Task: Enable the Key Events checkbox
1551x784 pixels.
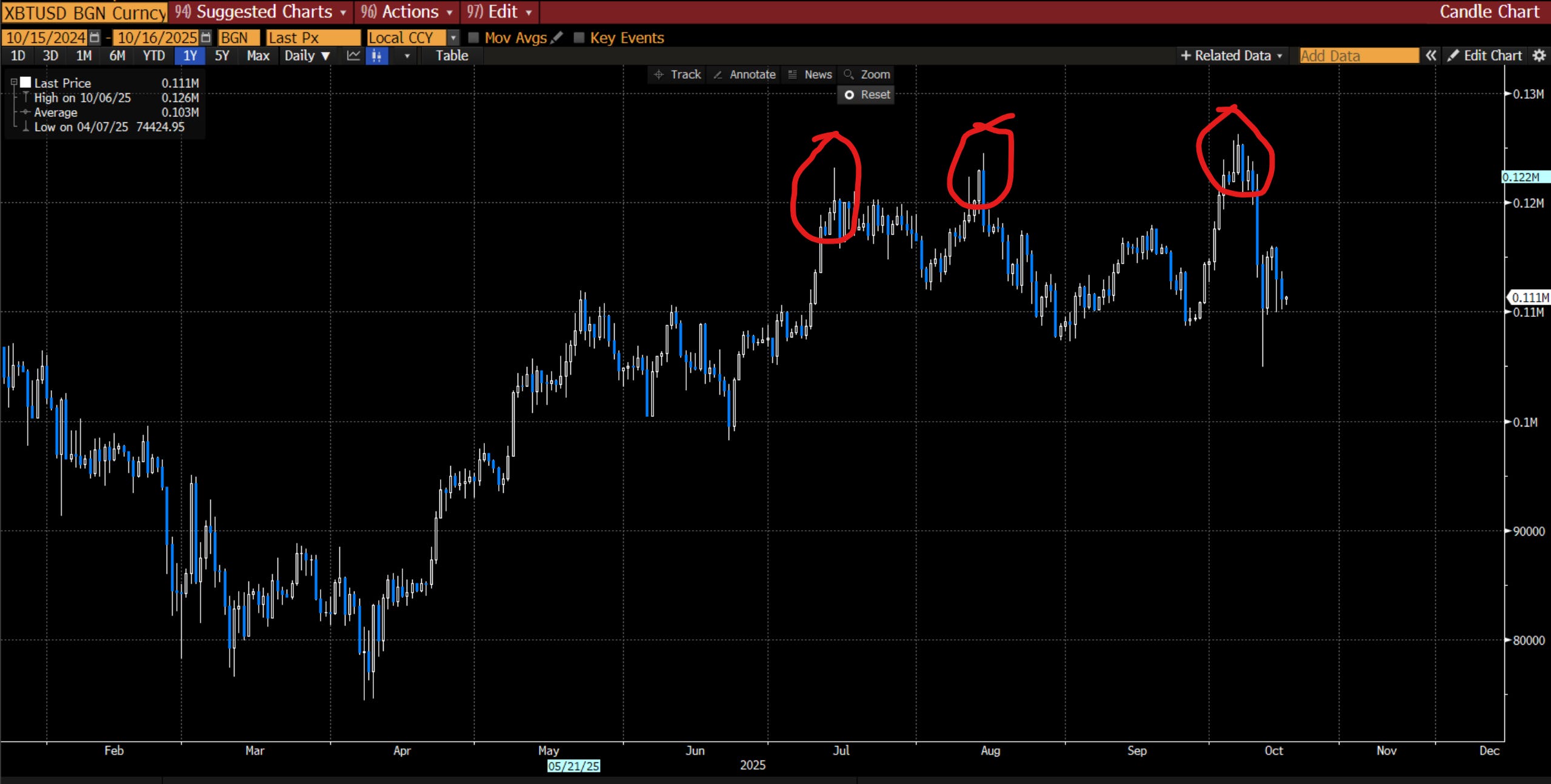Action: pos(579,38)
